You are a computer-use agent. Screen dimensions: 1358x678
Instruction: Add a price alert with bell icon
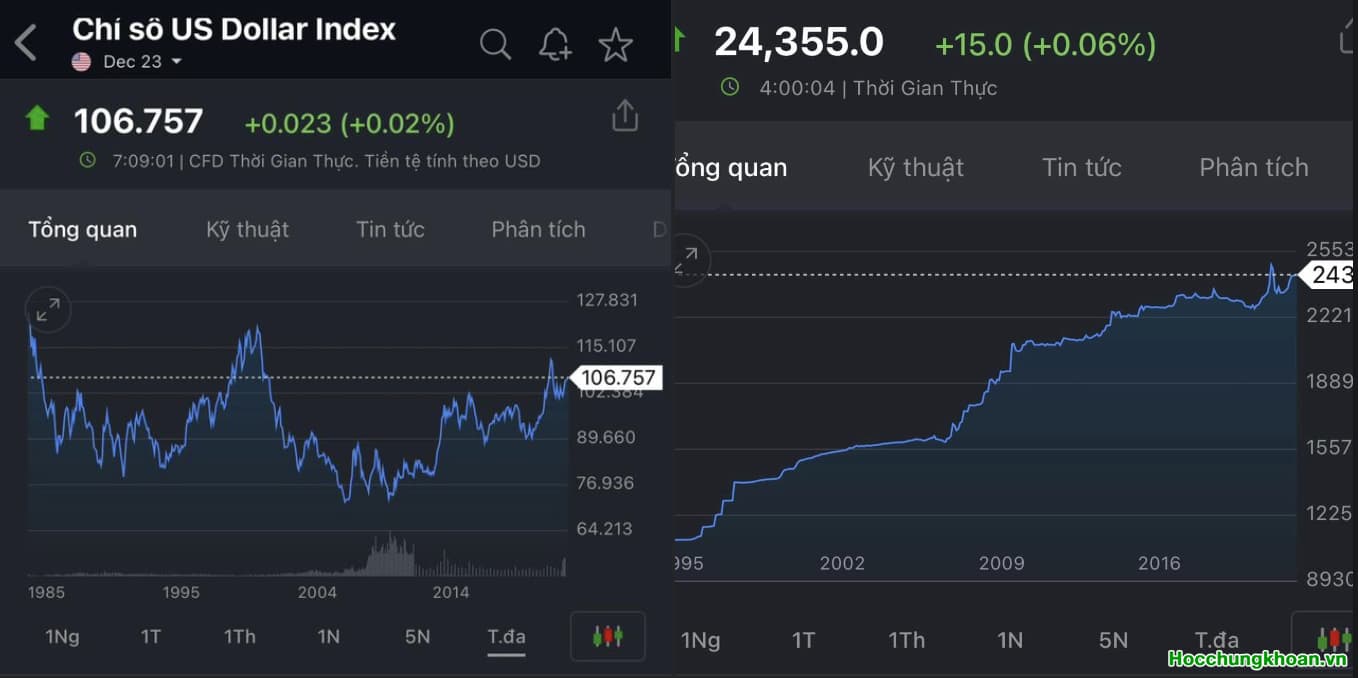(555, 44)
